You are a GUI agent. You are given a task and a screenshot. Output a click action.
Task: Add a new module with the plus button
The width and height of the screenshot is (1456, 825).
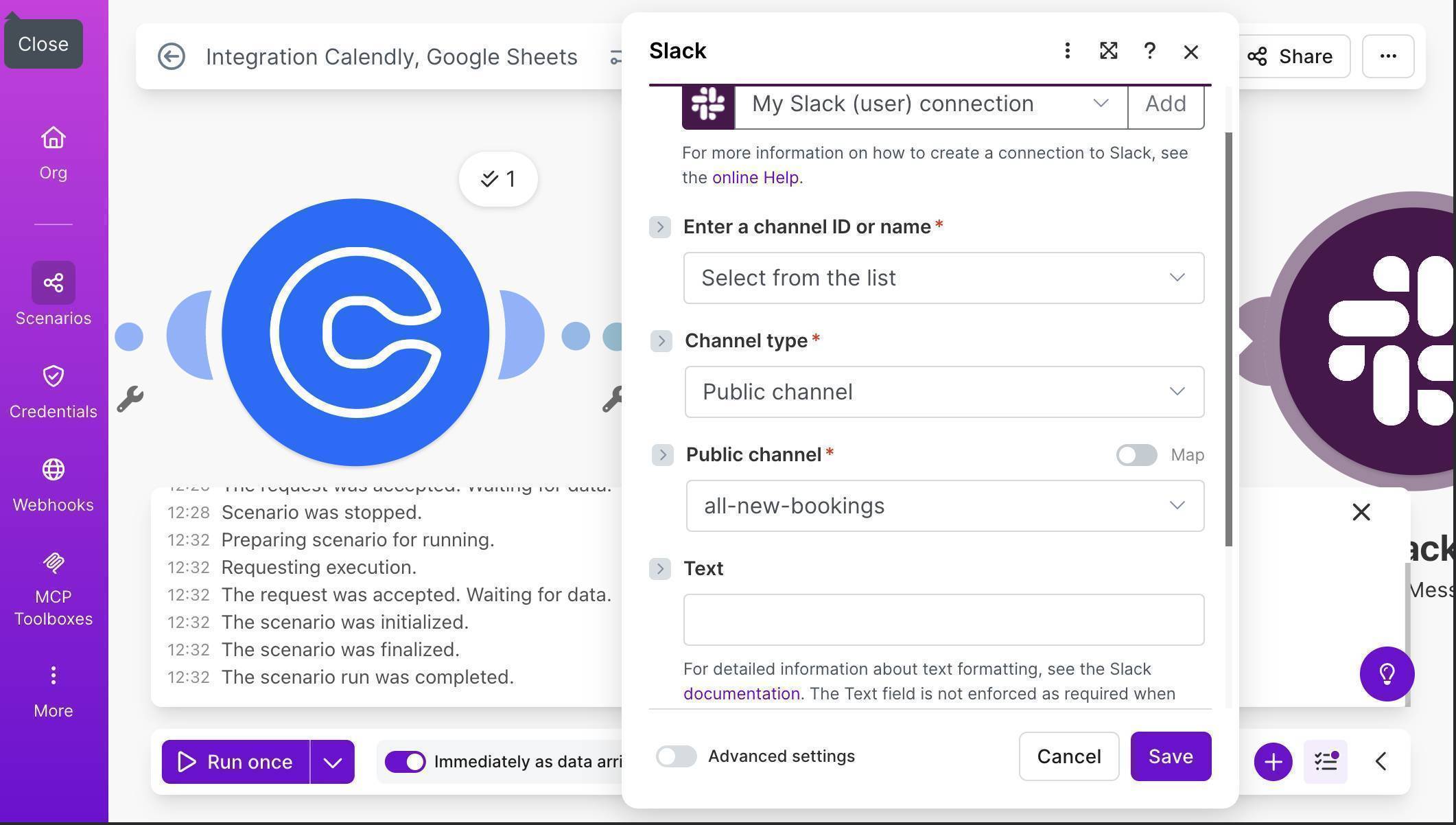tap(1272, 761)
